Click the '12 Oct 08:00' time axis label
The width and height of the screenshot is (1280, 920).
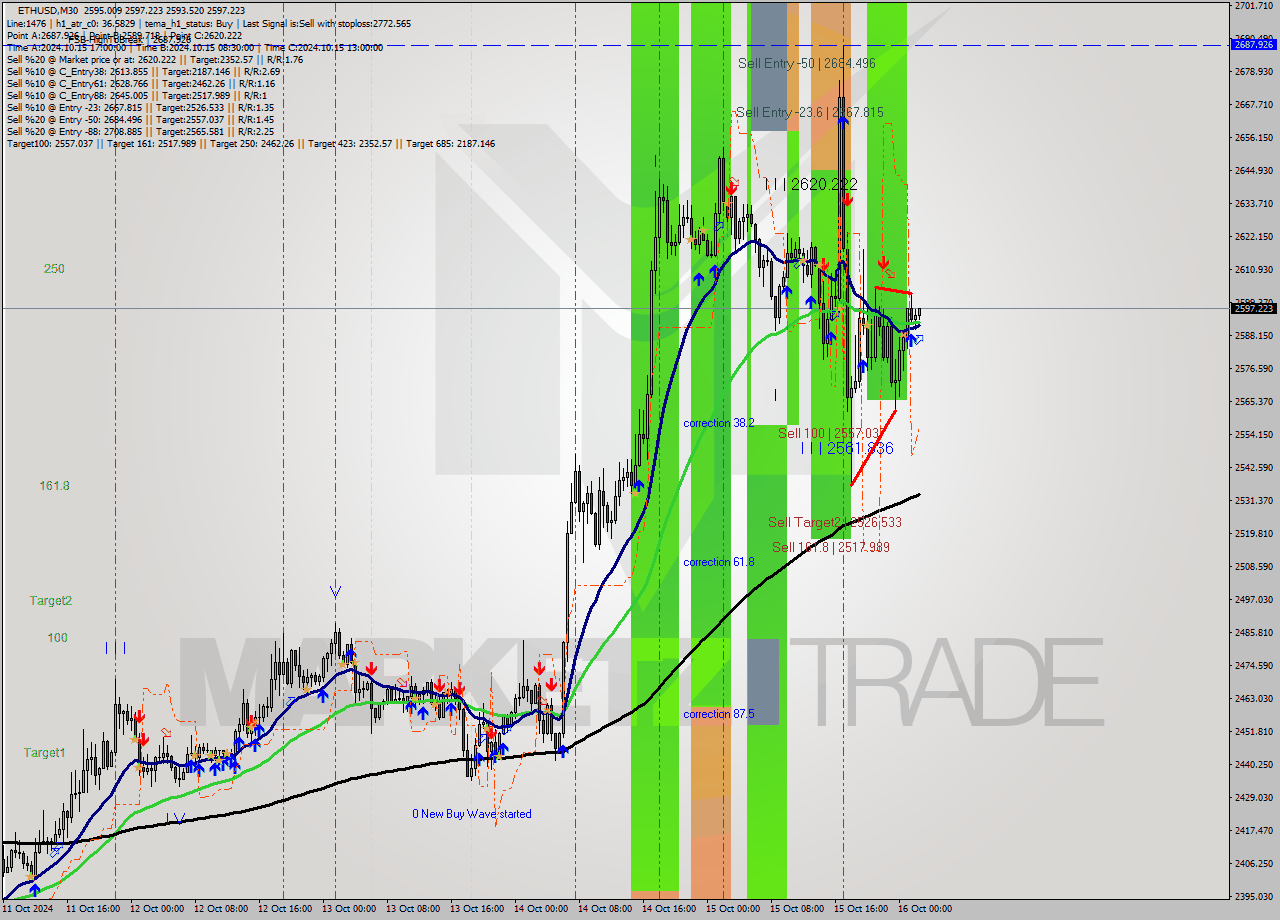(219, 910)
